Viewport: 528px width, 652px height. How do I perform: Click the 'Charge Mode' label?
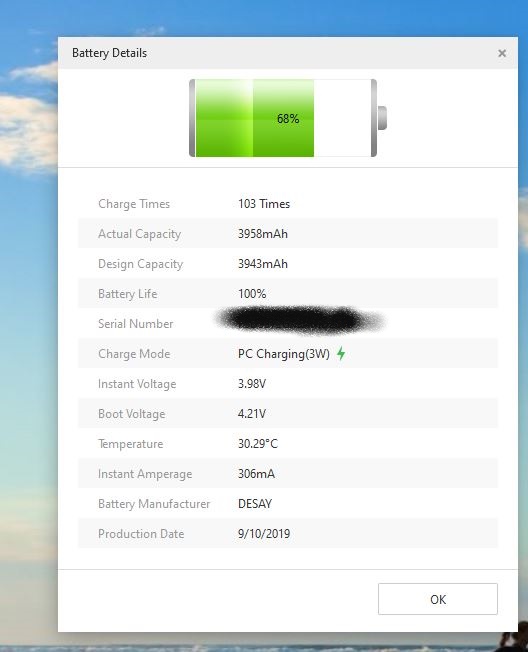[134, 354]
